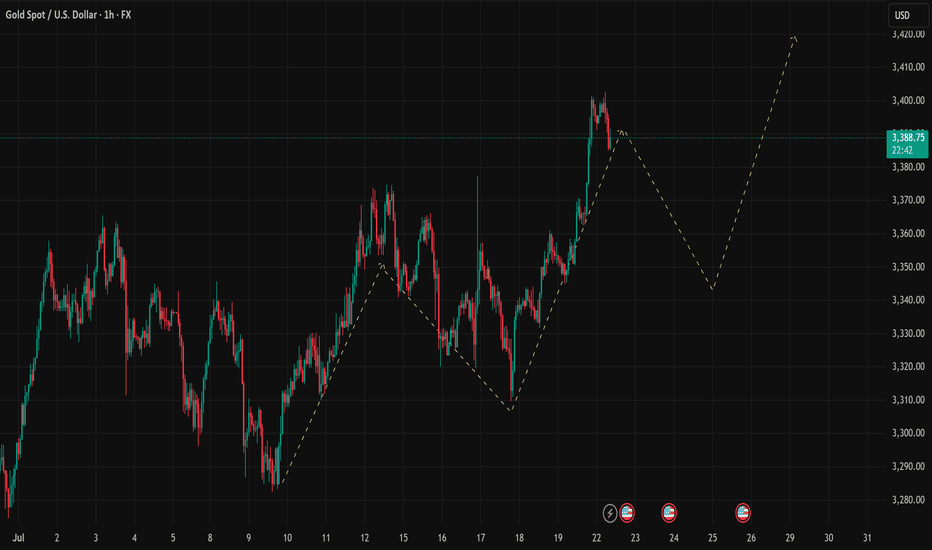Click the 3,320.00 price axis label
Screen dimensions: 932x550
[908, 367]
